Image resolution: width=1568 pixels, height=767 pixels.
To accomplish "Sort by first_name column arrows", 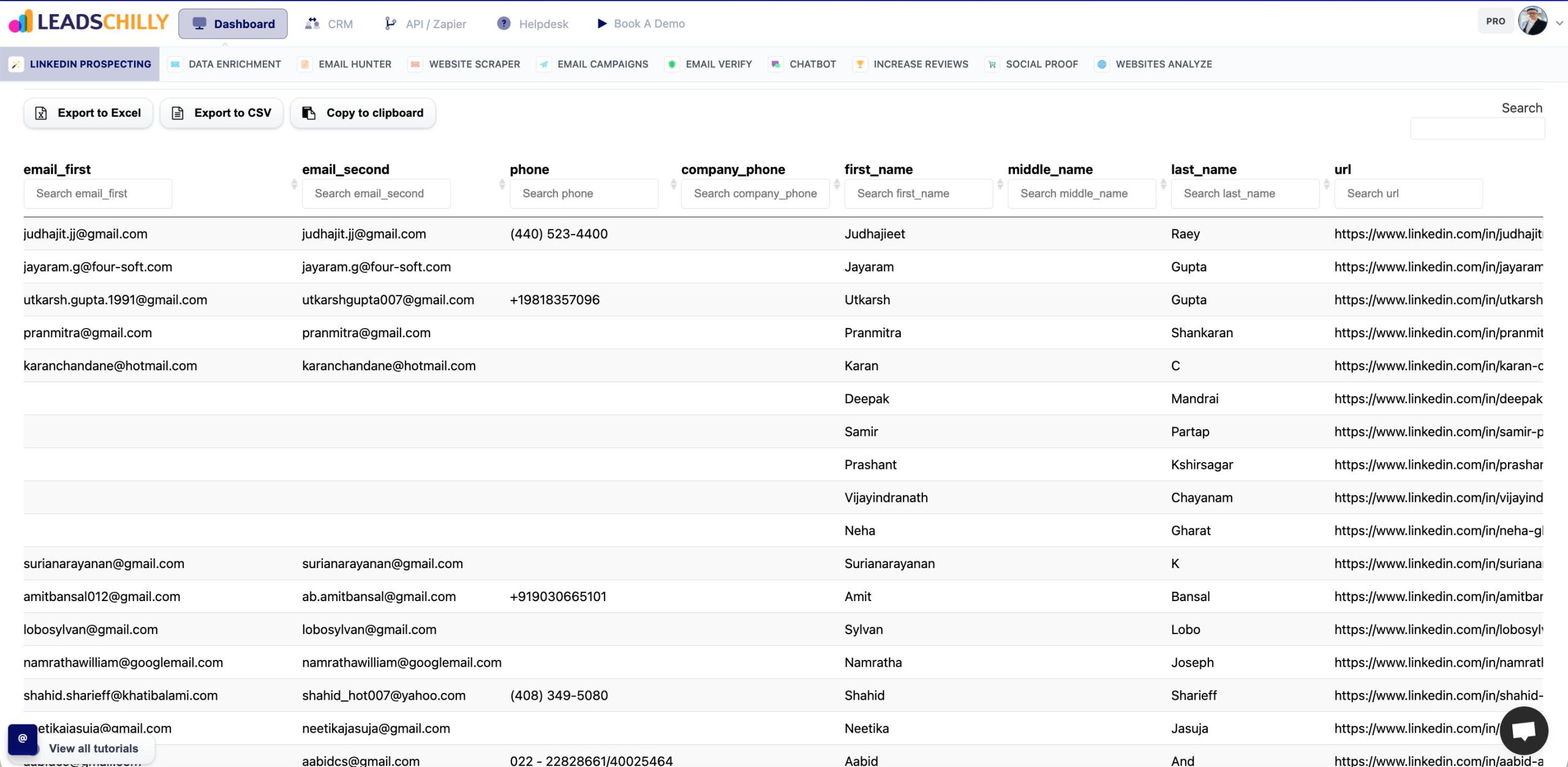I will coord(1000,184).
